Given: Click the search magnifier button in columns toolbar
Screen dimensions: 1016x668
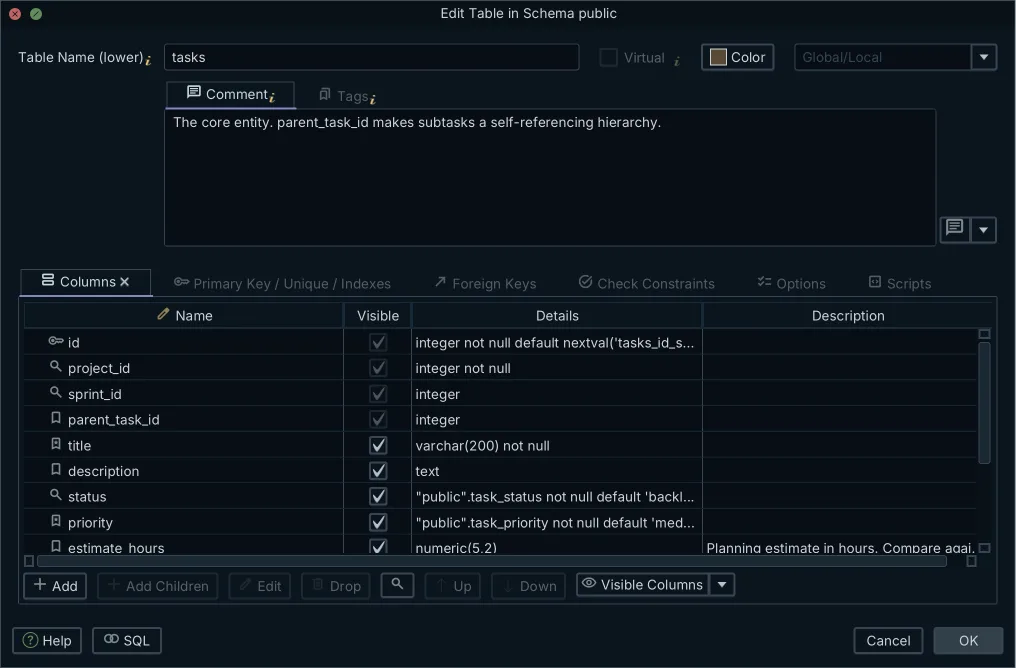Looking at the screenshot, I should (x=397, y=585).
